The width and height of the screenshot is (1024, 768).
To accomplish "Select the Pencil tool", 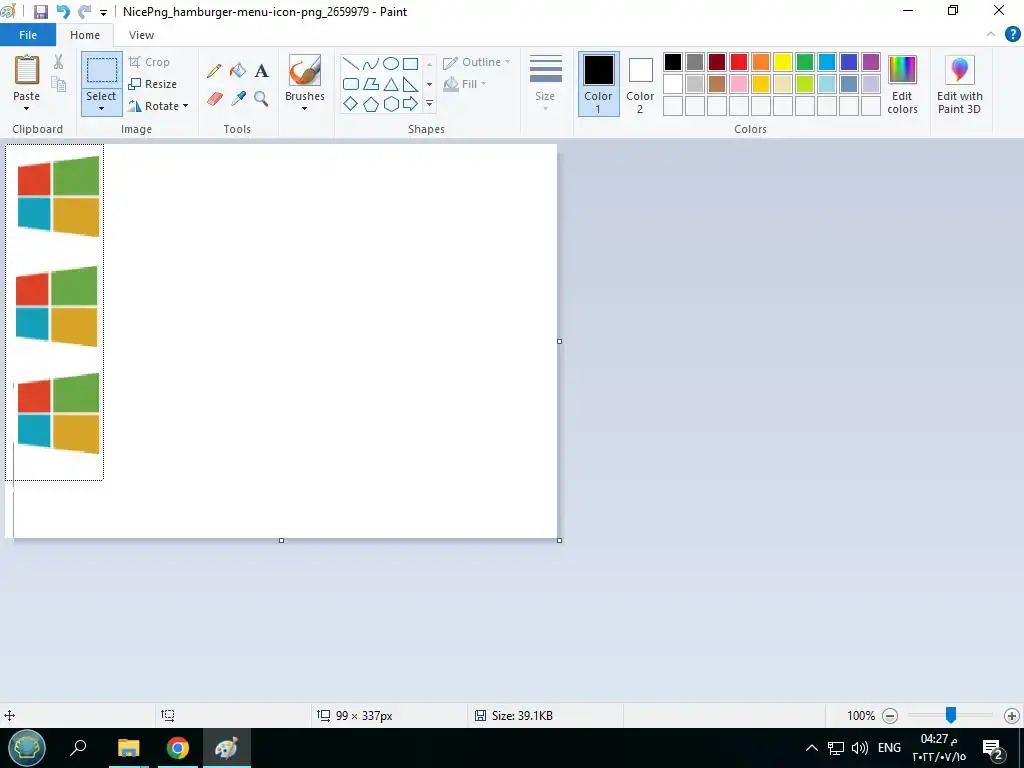I will coord(214,71).
